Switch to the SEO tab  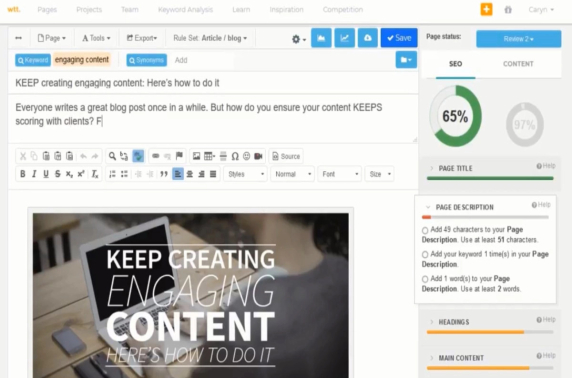point(455,64)
